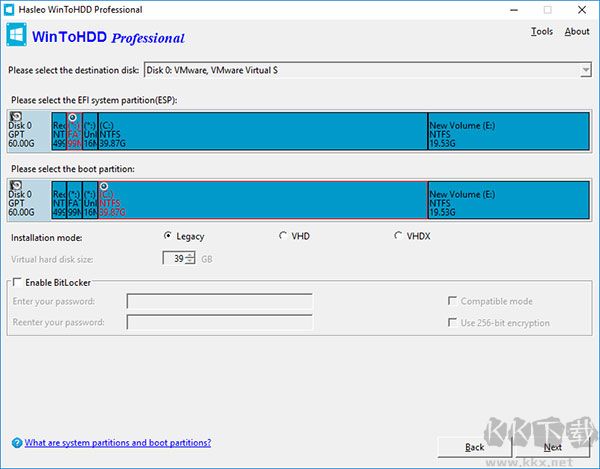Click the Reenter your password field
Image resolution: width=600 pixels, height=469 pixels.
[x=220, y=322]
